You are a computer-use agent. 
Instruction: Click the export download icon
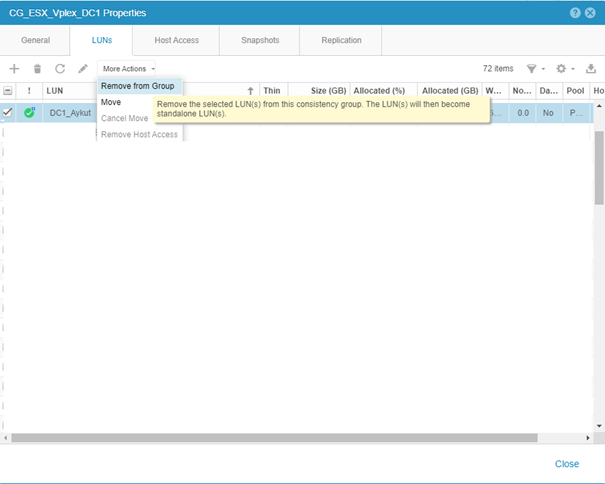(591, 69)
